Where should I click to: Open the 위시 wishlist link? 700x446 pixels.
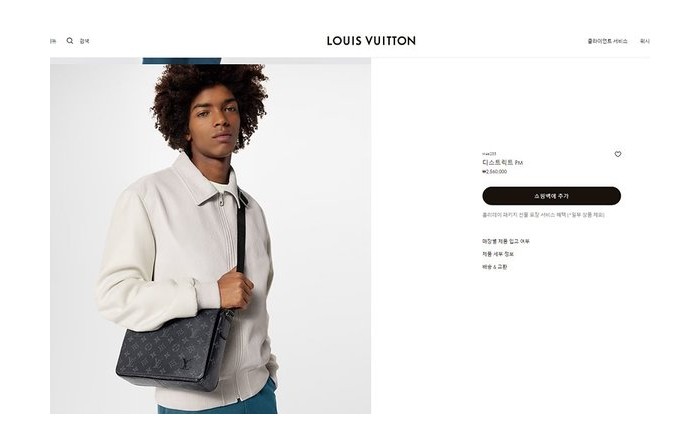pyautogui.click(x=645, y=41)
